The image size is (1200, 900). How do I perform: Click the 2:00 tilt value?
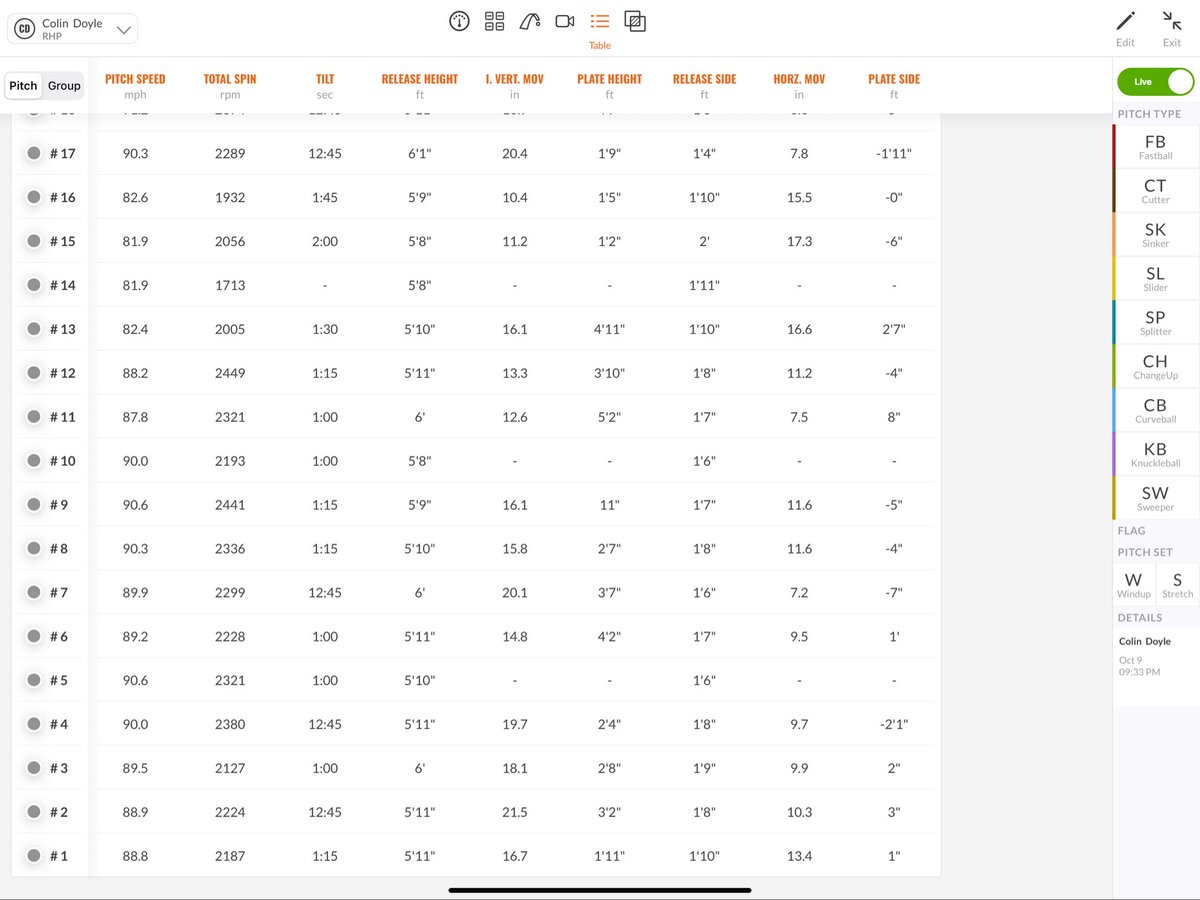coord(325,241)
